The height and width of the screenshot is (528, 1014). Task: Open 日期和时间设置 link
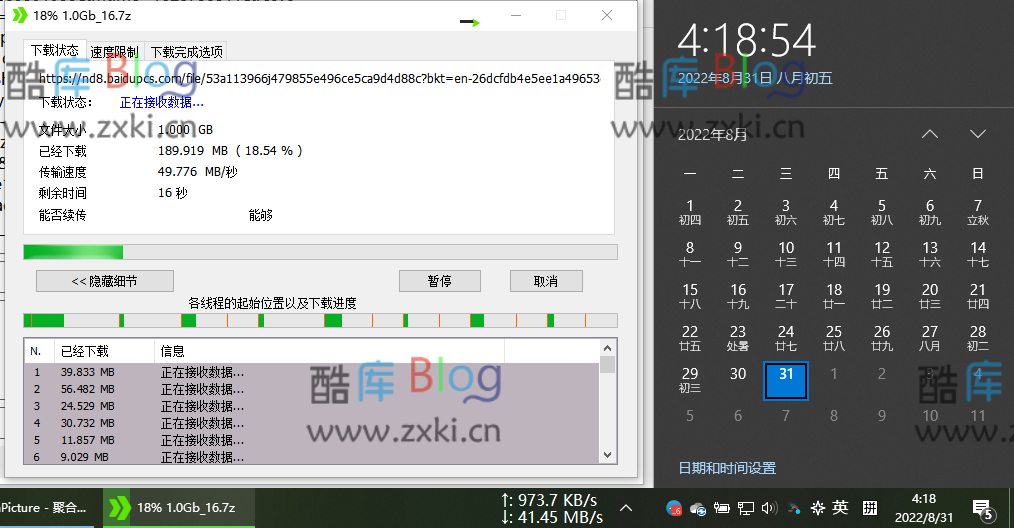coord(727,468)
